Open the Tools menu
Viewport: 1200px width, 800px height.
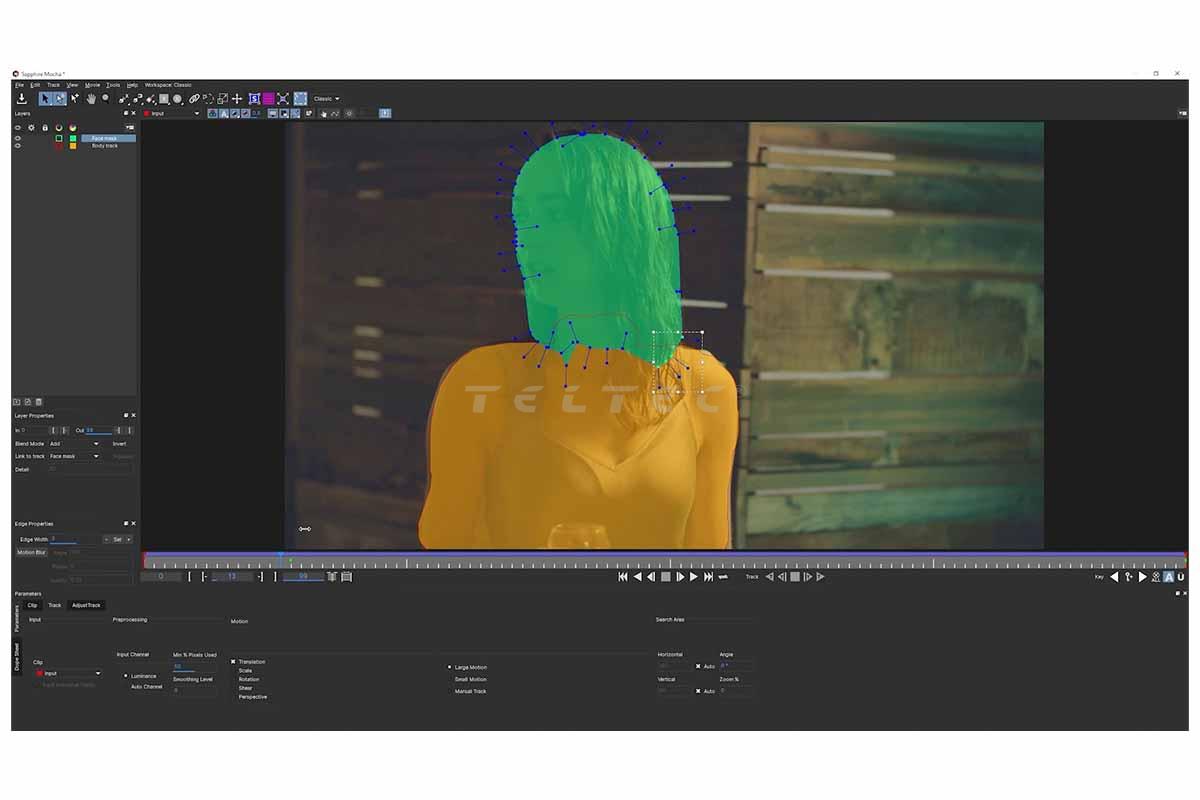tap(113, 85)
